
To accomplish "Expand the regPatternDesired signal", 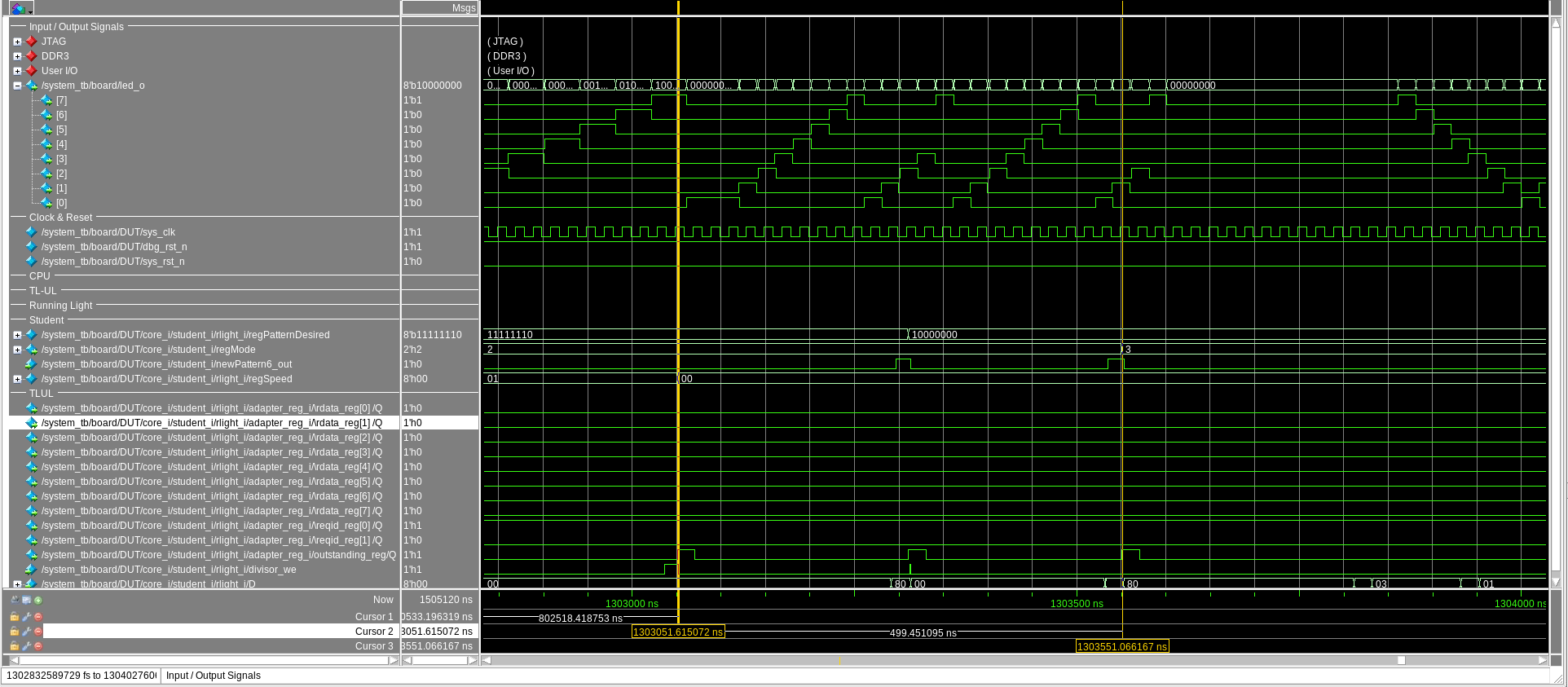I will 17,335.
